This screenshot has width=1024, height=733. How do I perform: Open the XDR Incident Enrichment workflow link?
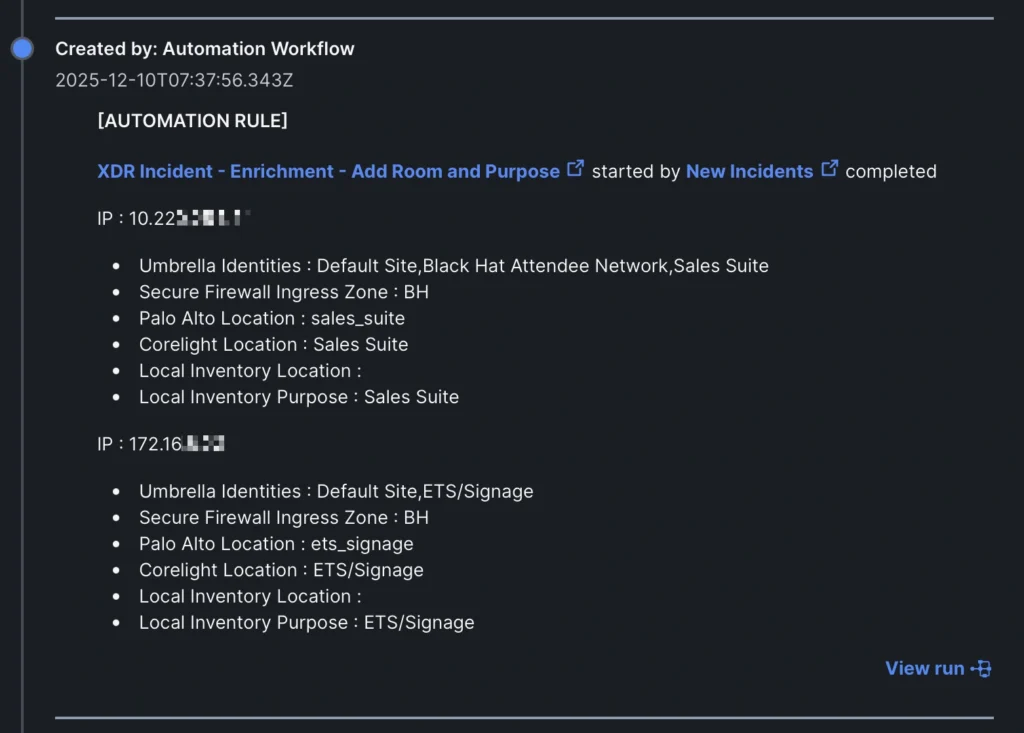coord(328,171)
